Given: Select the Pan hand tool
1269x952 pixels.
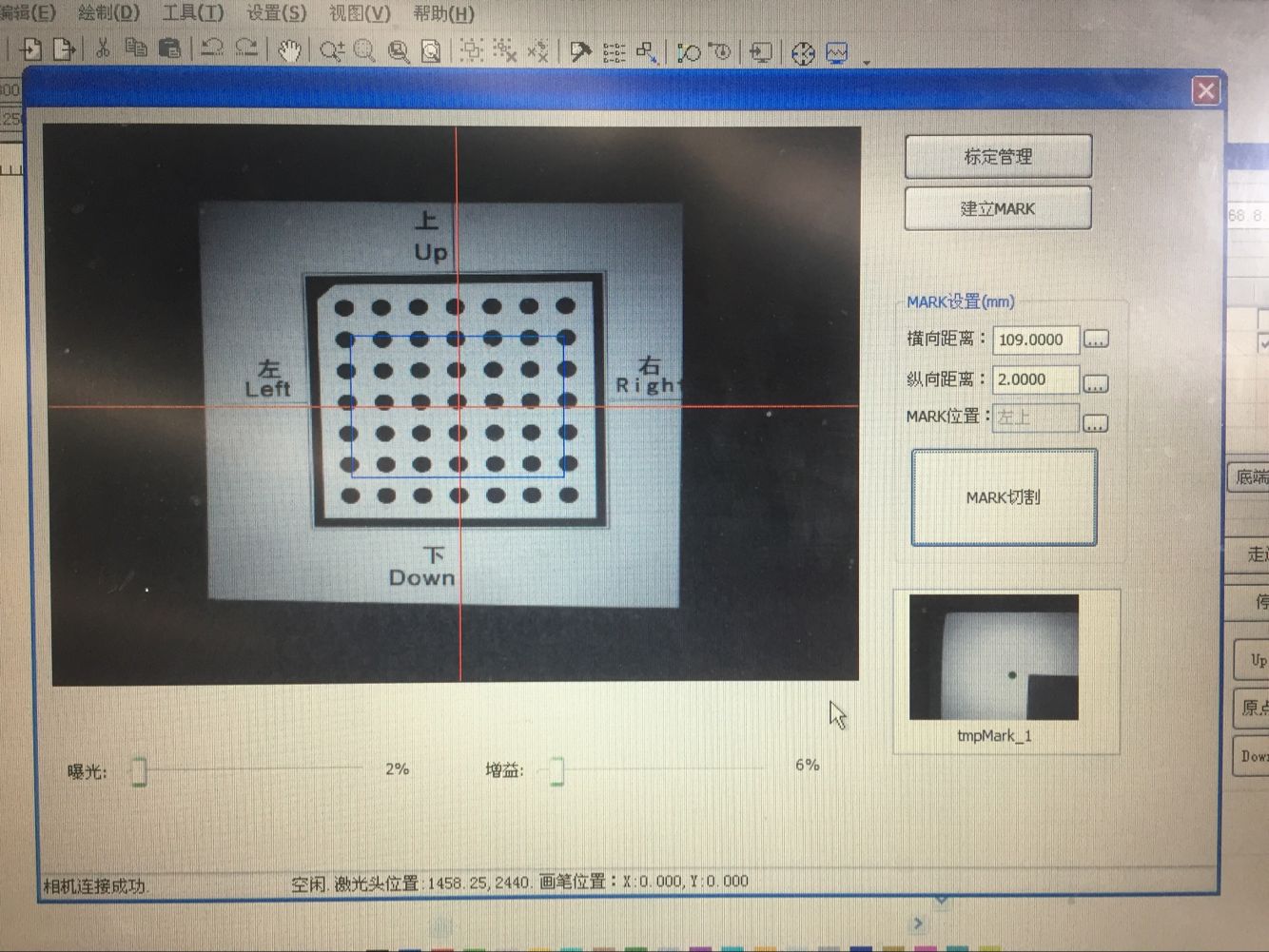Looking at the screenshot, I should pos(290,50).
